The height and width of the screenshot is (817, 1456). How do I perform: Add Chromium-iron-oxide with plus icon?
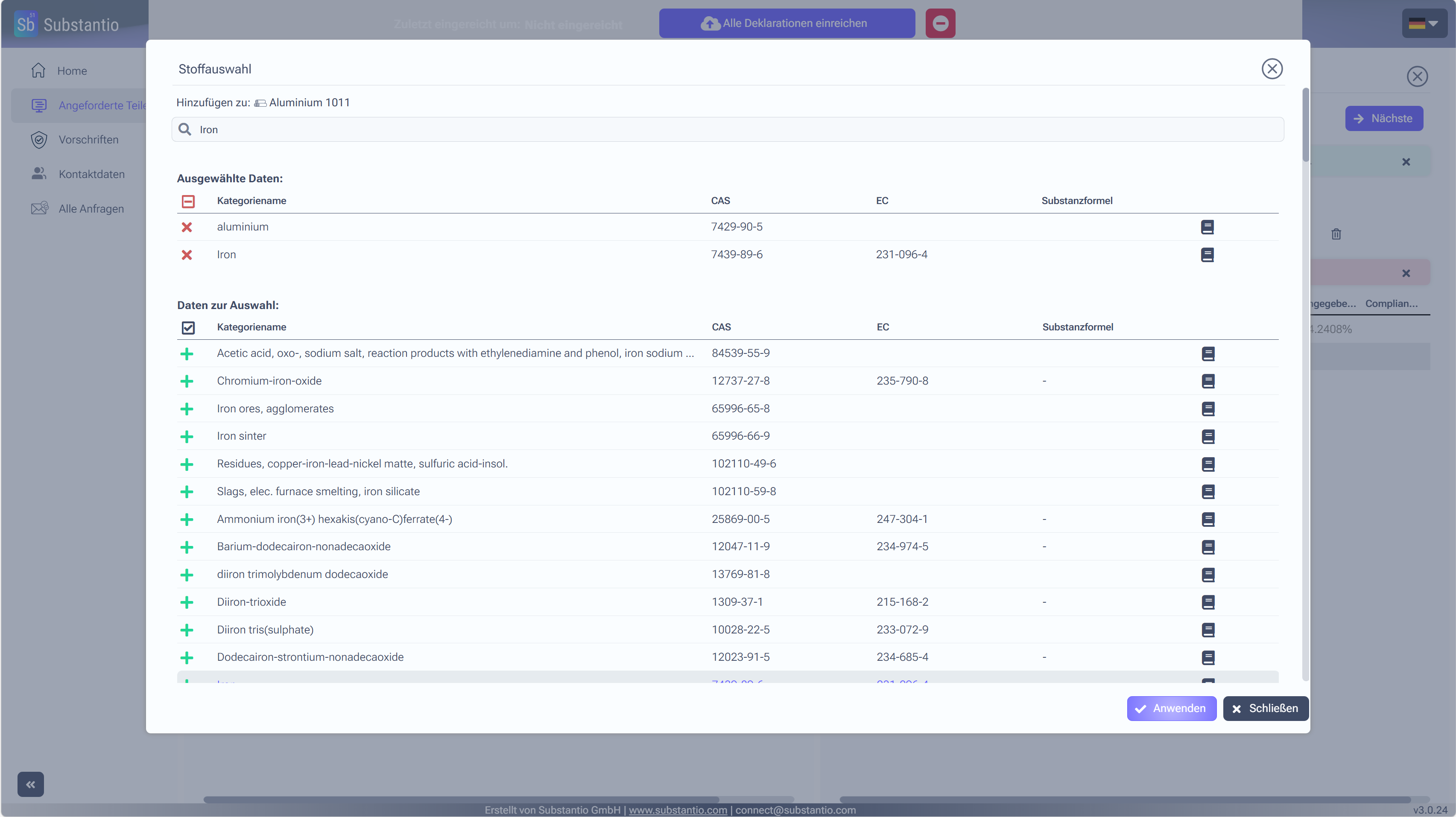pos(187,381)
